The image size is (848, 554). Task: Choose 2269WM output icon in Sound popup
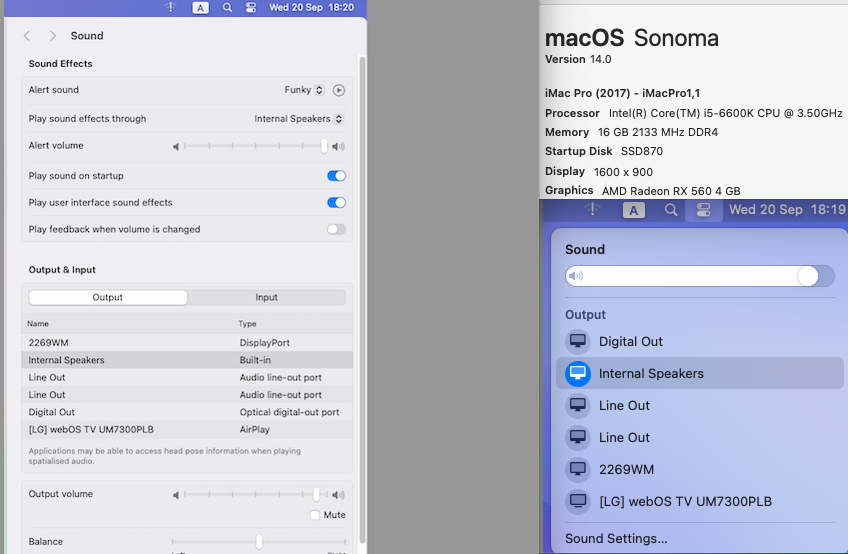coord(578,469)
